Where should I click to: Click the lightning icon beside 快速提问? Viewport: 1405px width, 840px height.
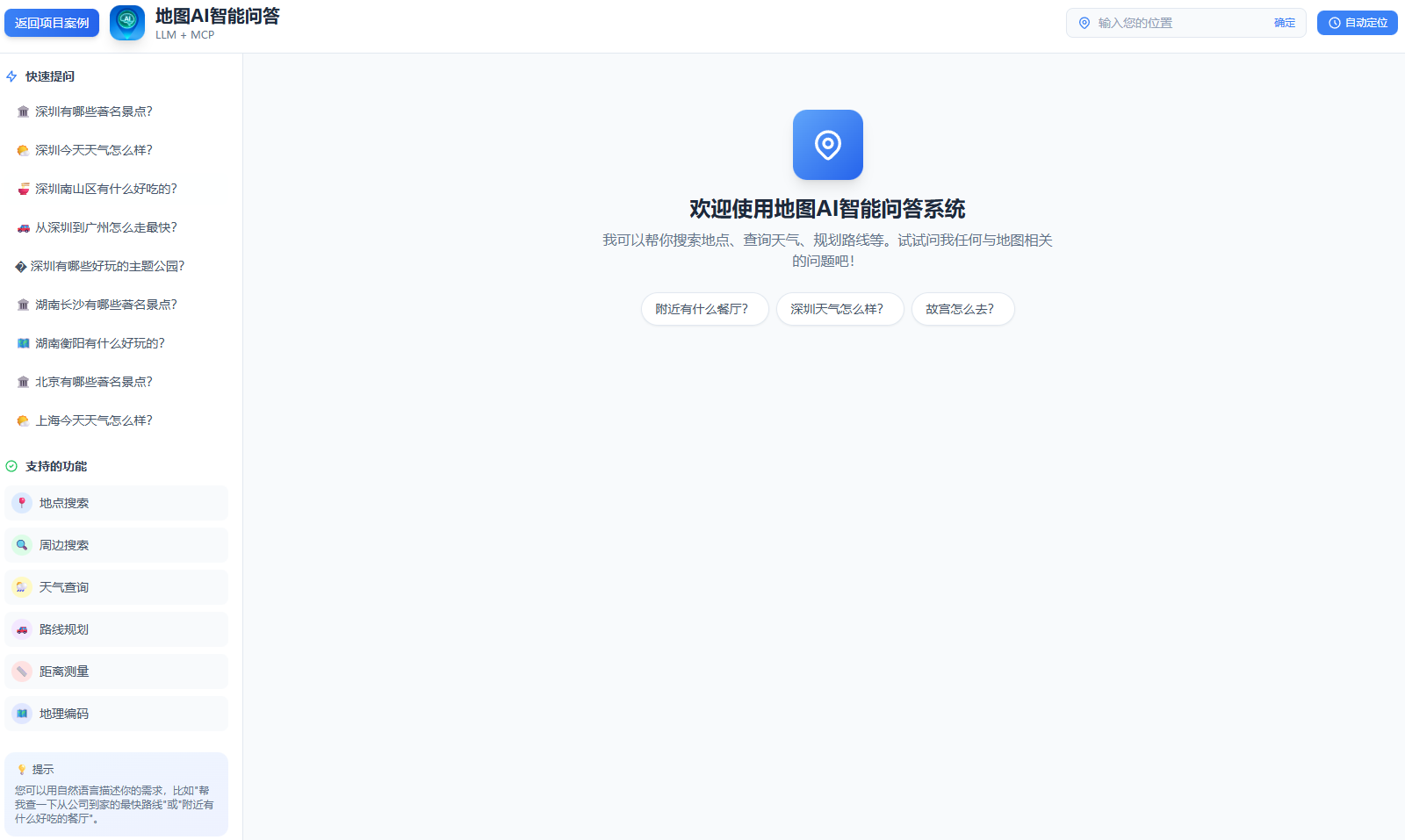(x=11, y=76)
